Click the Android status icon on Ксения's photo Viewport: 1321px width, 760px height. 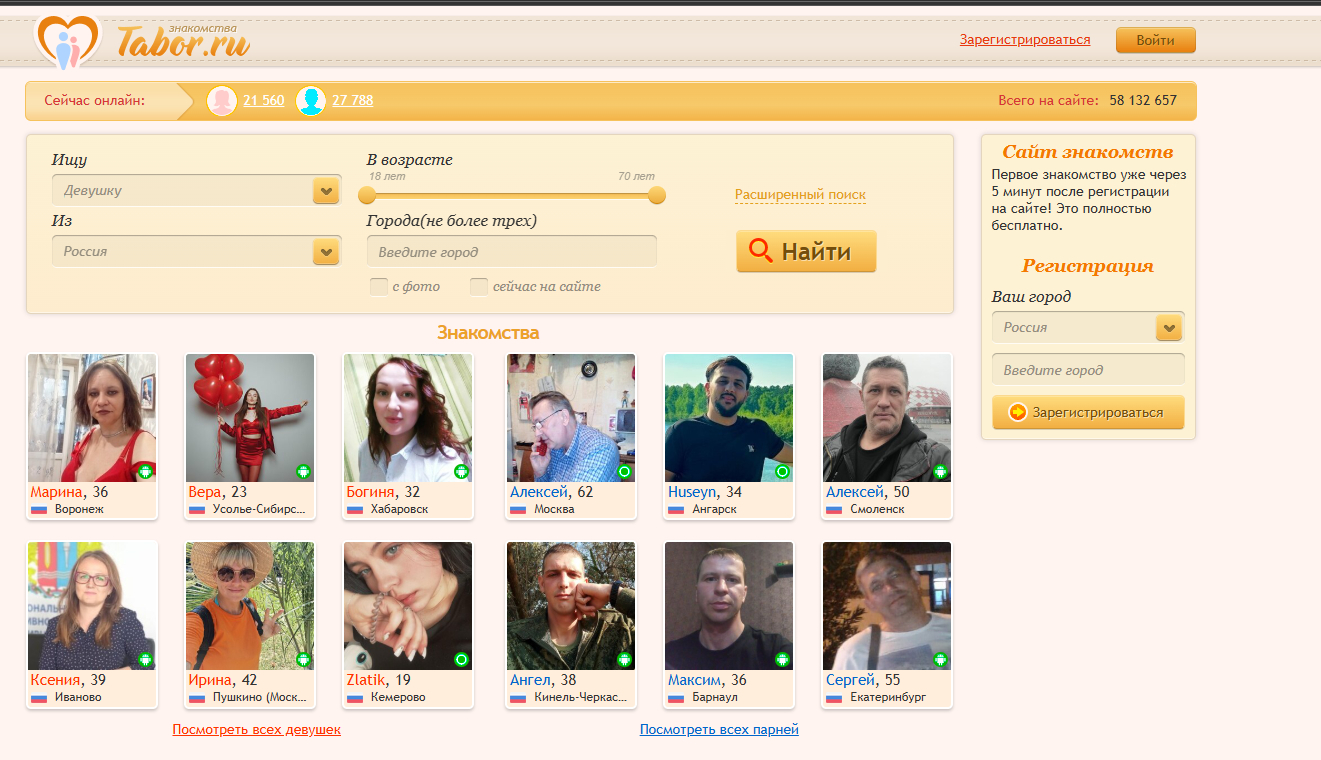[145, 659]
